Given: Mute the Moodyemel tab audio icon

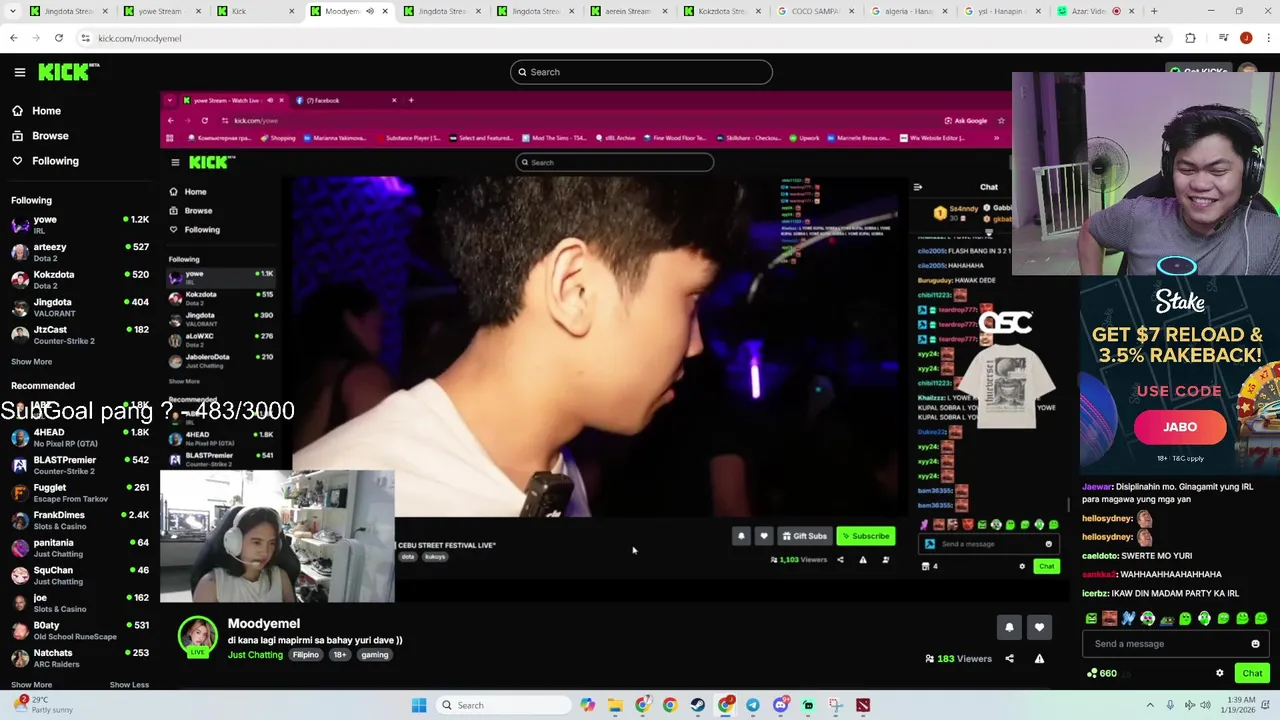Looking at the screenshot, I should pos(369,11).
